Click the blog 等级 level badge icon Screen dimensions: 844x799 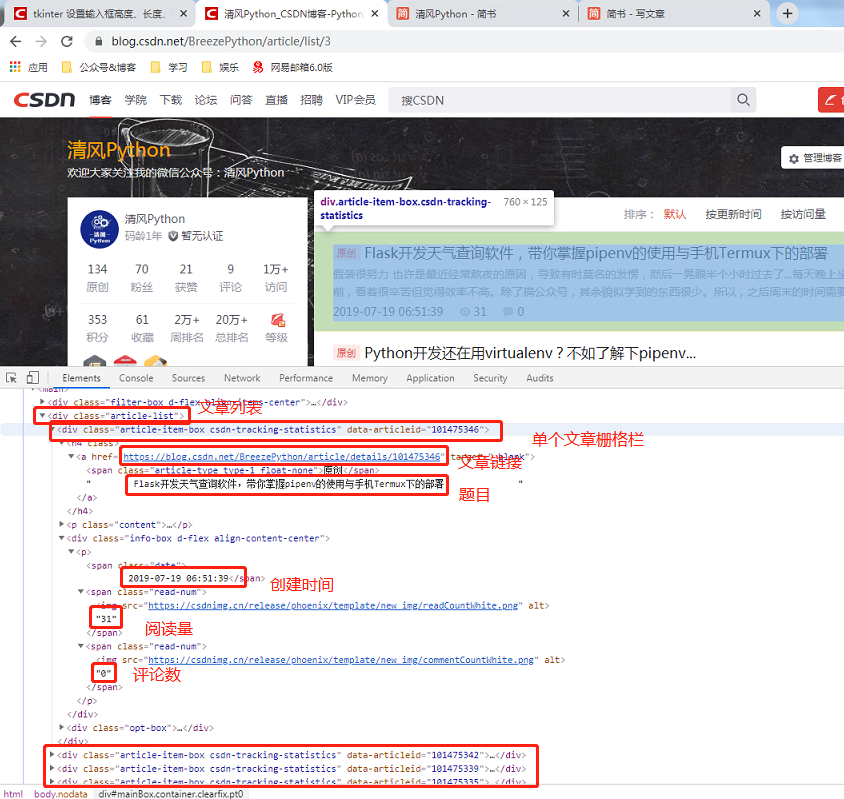278,320
